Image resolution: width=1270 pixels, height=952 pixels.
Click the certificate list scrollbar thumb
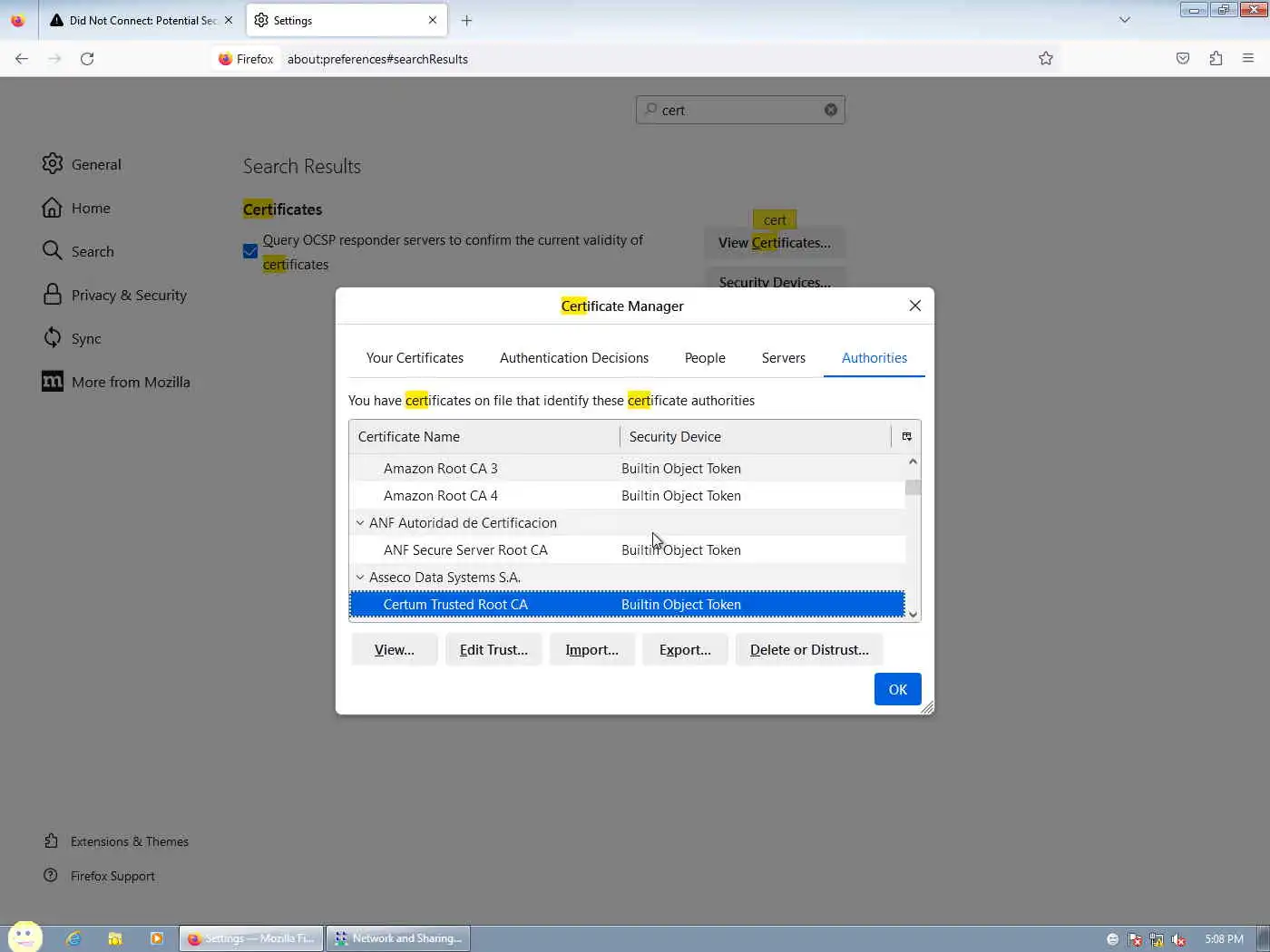(913, 488)
